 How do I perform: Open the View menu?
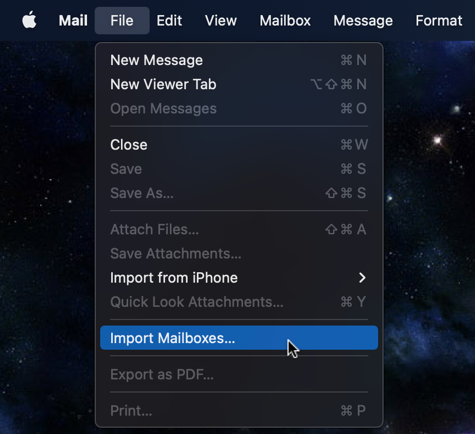tap(221, 21)
